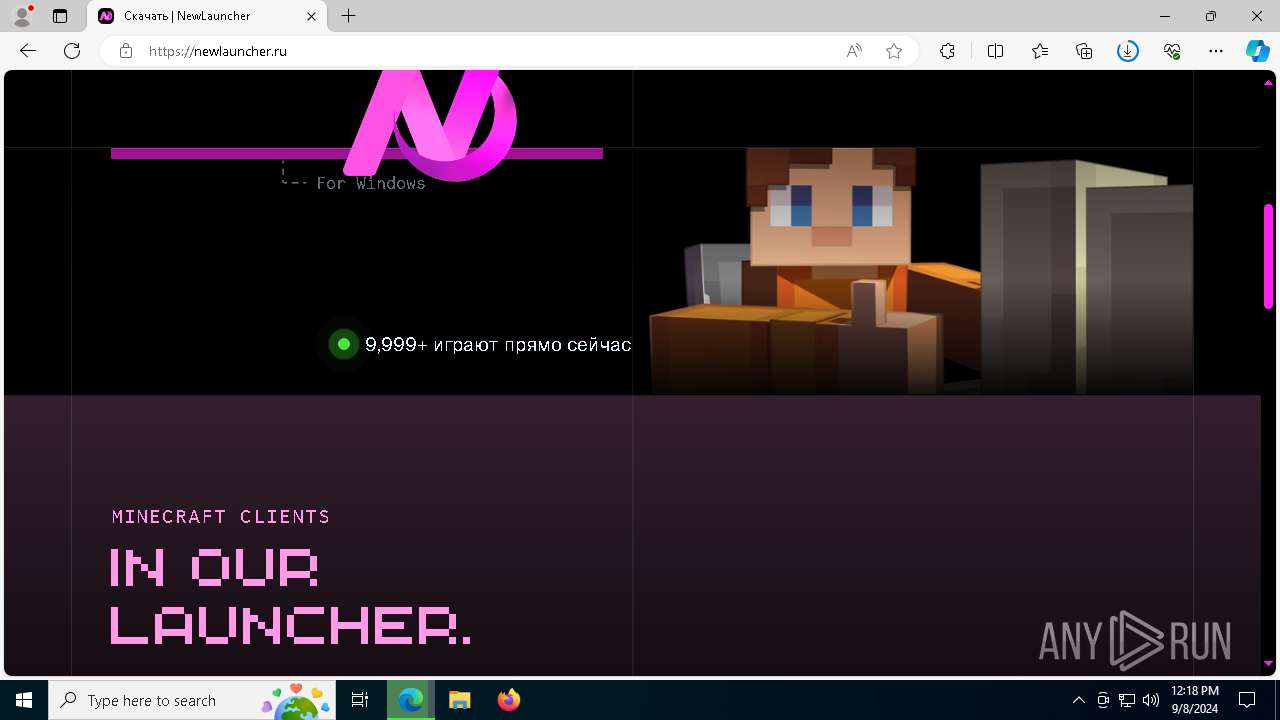The height and width of the screenshot is (720, 1280).
Task: Click the green online indicator dot
Action: coord(343,344)
